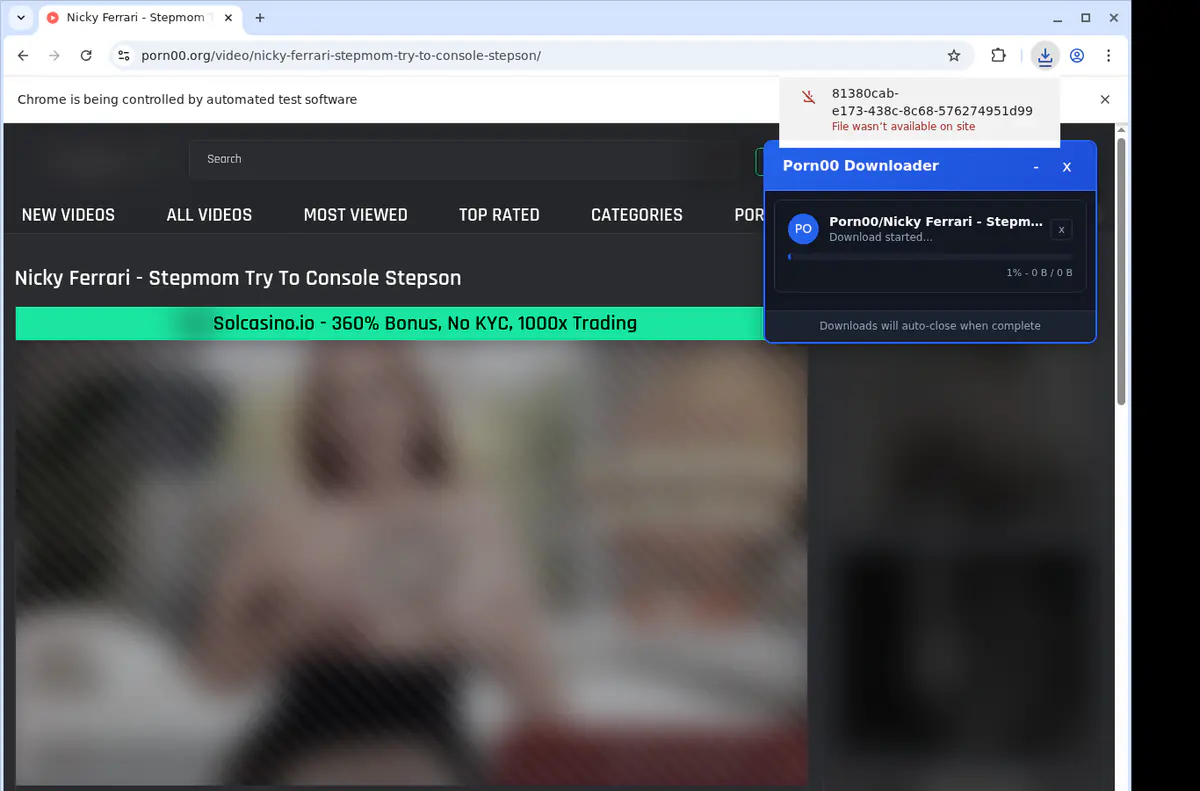Click the main video player area
Viewport: 1200px width, 791px height.
(411, 563)
